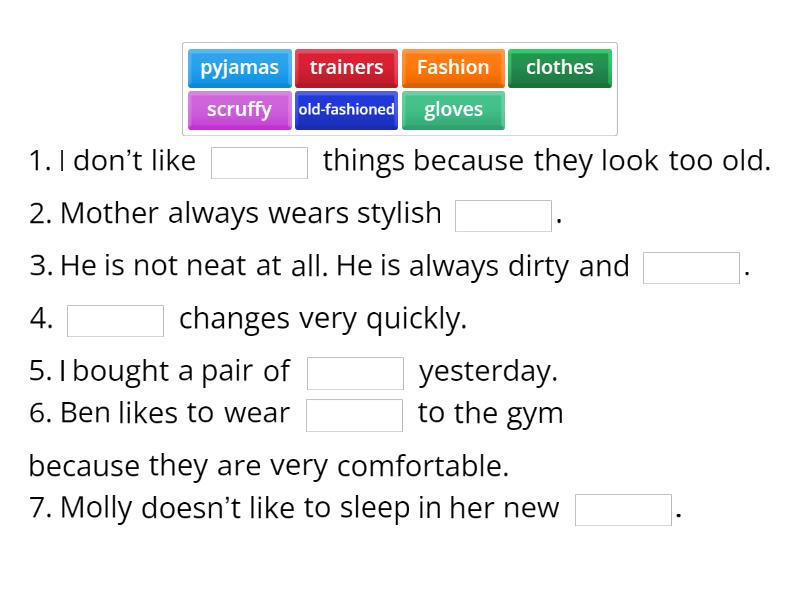
Task: Select the 'pyjamas' word tile
Action: pos(240,67)
